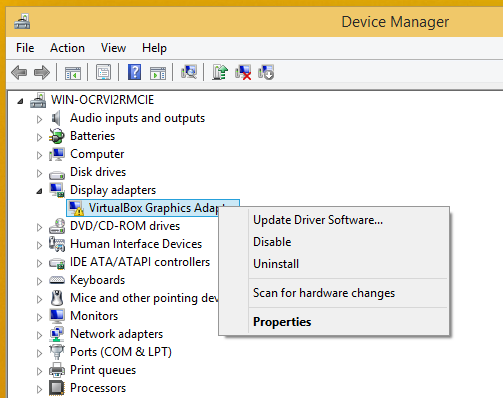This screenshot has width=503, height=398.
Task: Click the Monitors category icon
Action: pos(57,316)
